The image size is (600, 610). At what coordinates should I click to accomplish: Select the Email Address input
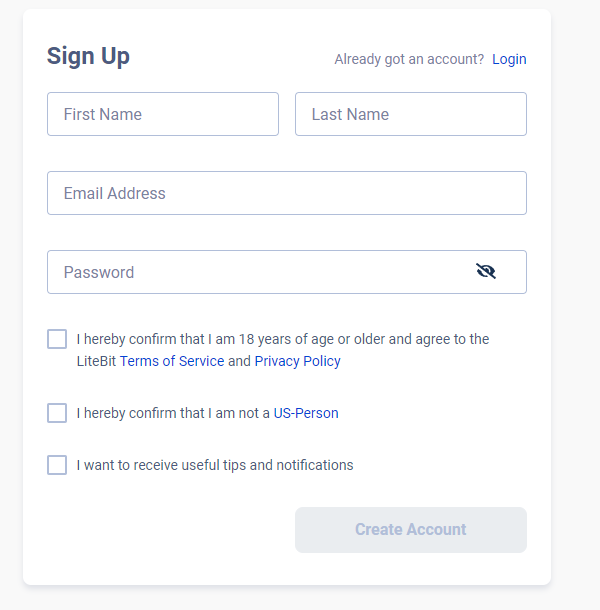287,193
